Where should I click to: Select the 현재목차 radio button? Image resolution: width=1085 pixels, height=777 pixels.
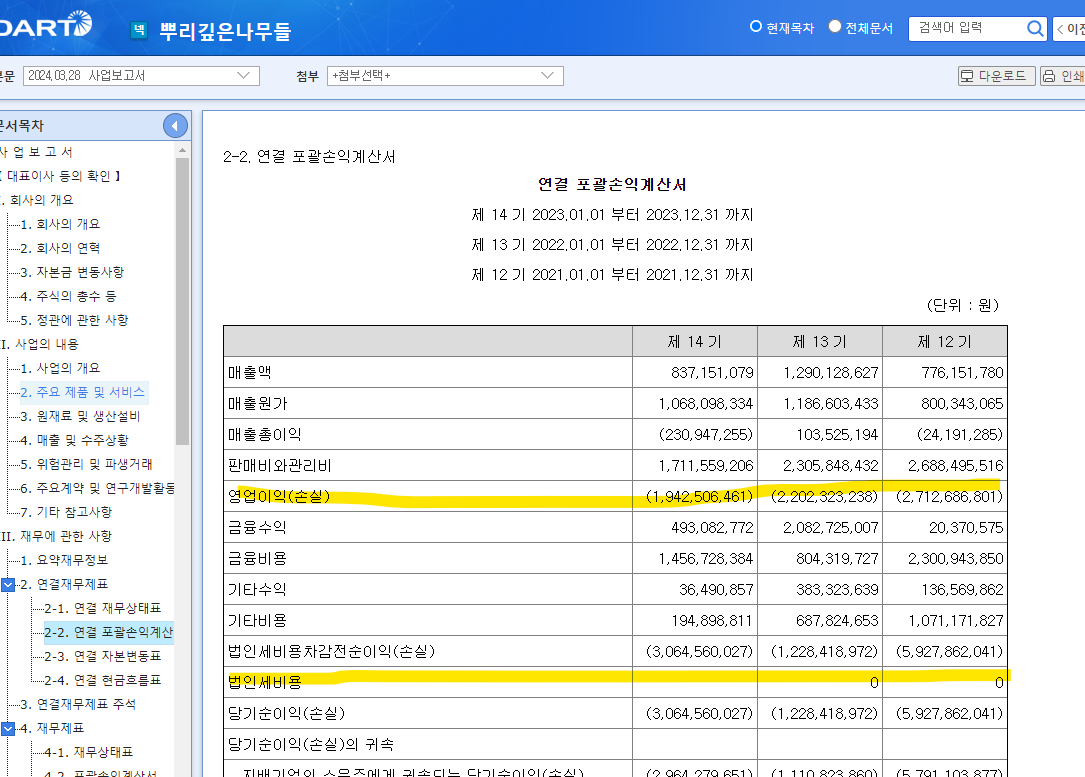tap(756, 26)
